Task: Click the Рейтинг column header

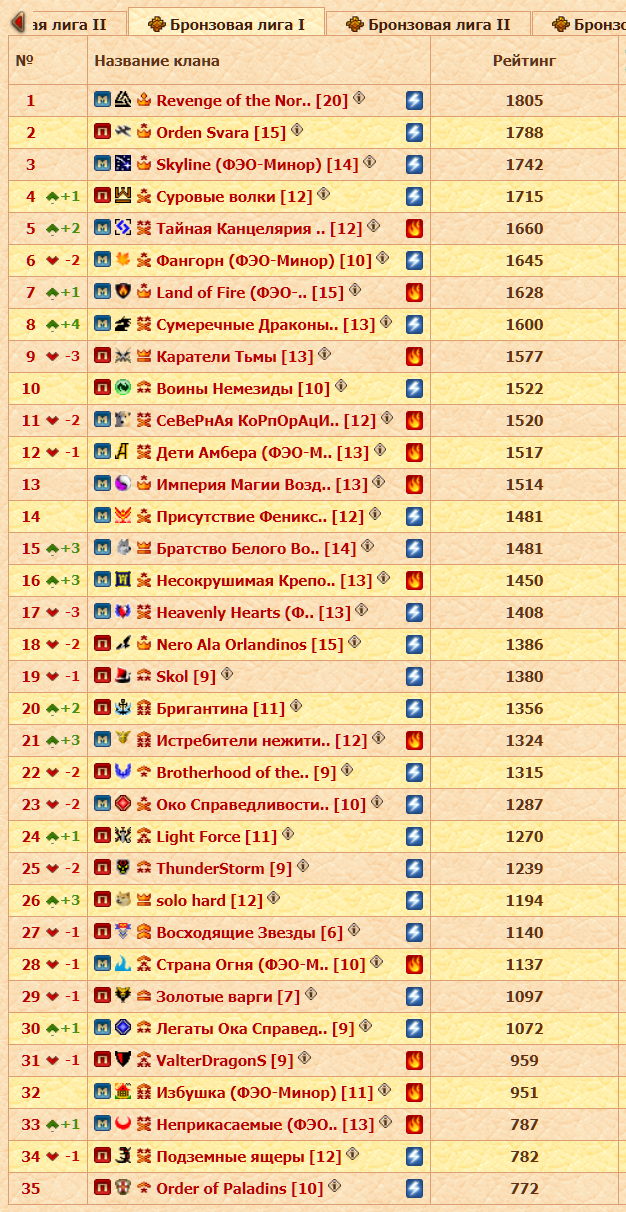Action: click(524, 62)
